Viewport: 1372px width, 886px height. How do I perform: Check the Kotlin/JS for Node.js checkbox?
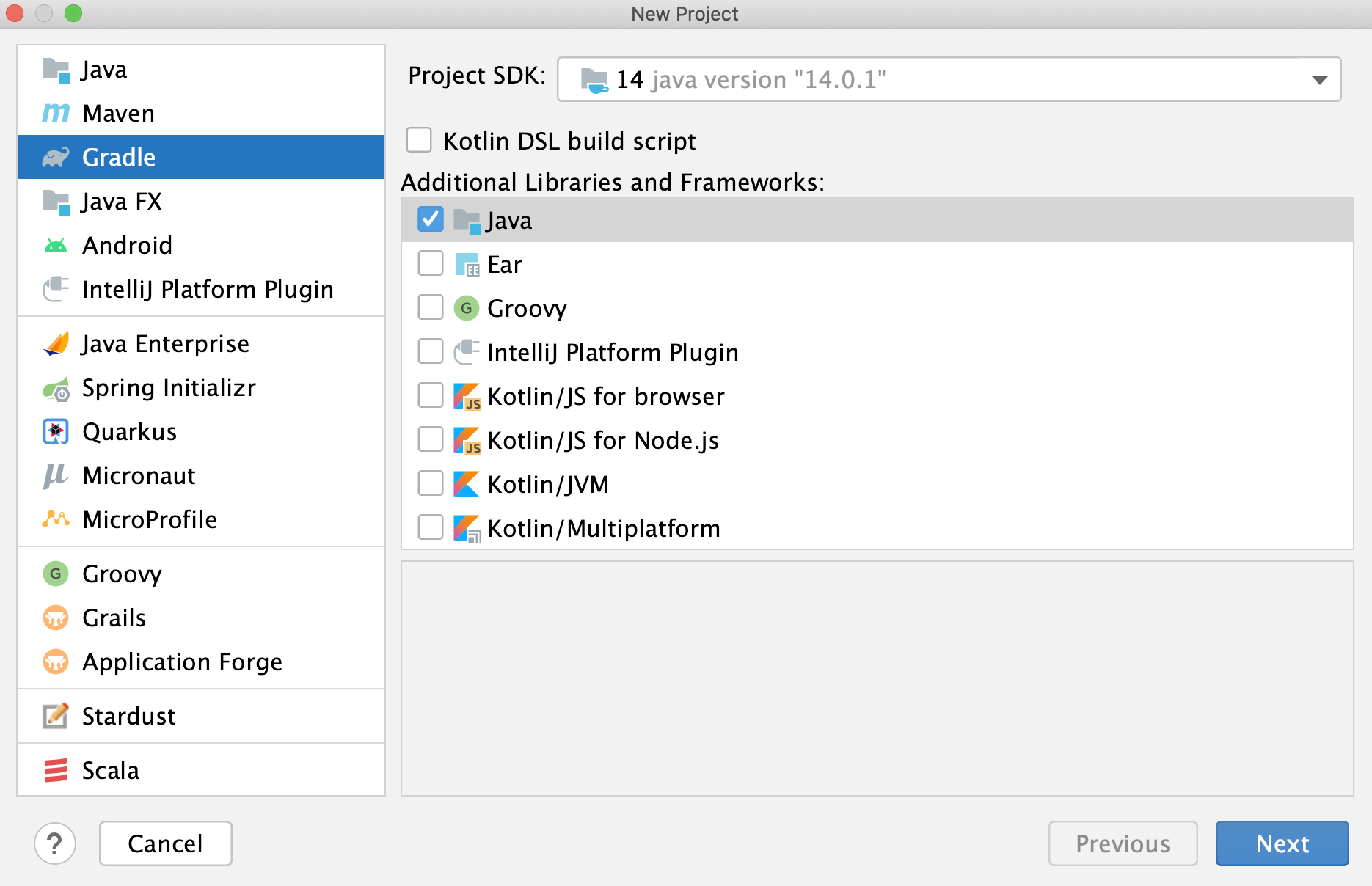(431, 439)
